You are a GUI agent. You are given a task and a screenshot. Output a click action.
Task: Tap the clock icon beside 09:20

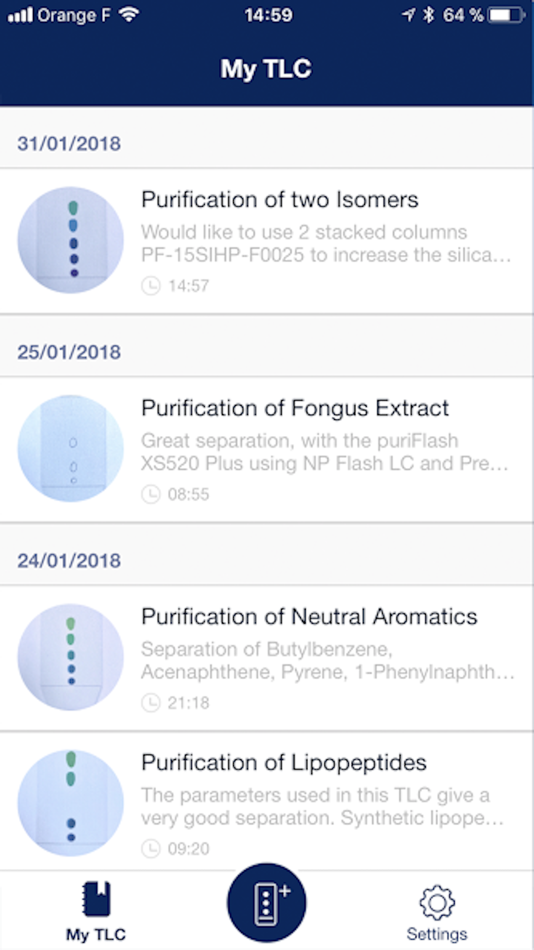click(x=150, y=849)
